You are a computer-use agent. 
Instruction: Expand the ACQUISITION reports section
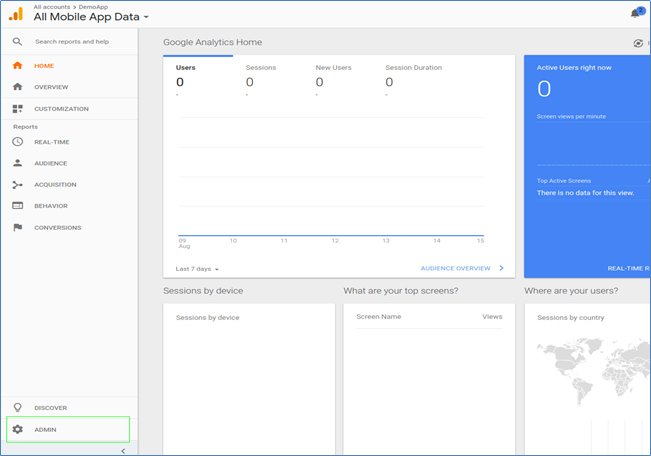click(x=69, y=184)
